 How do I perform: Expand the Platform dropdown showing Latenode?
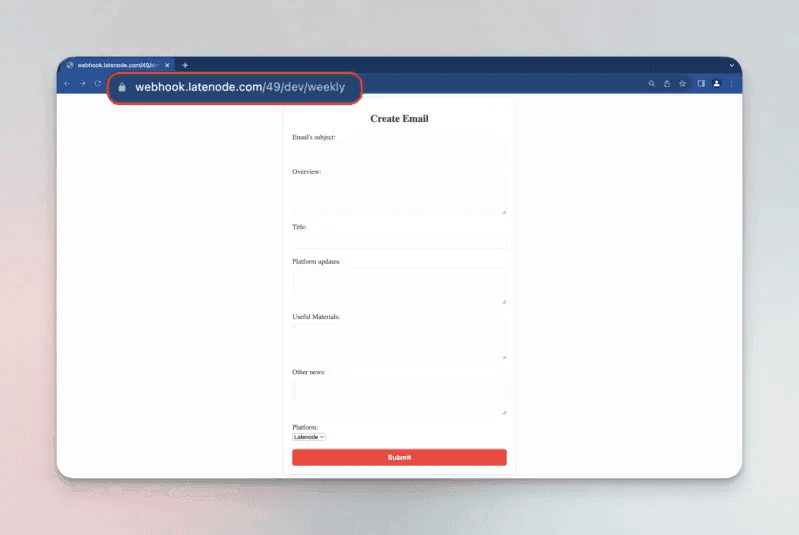[x=309, y=437]
